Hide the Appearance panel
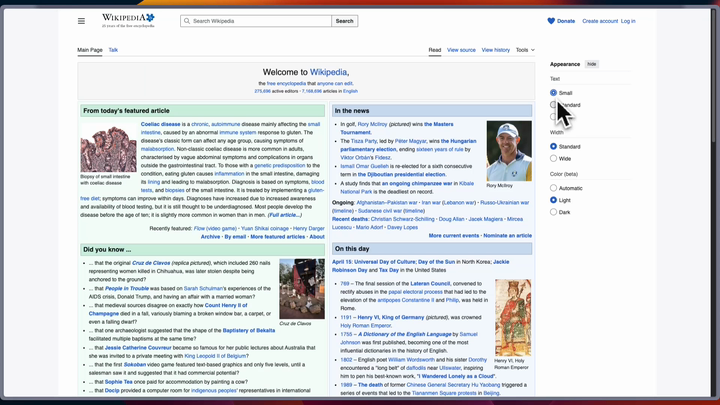Viewport: 720px width, 405px height. pos(591,64)
